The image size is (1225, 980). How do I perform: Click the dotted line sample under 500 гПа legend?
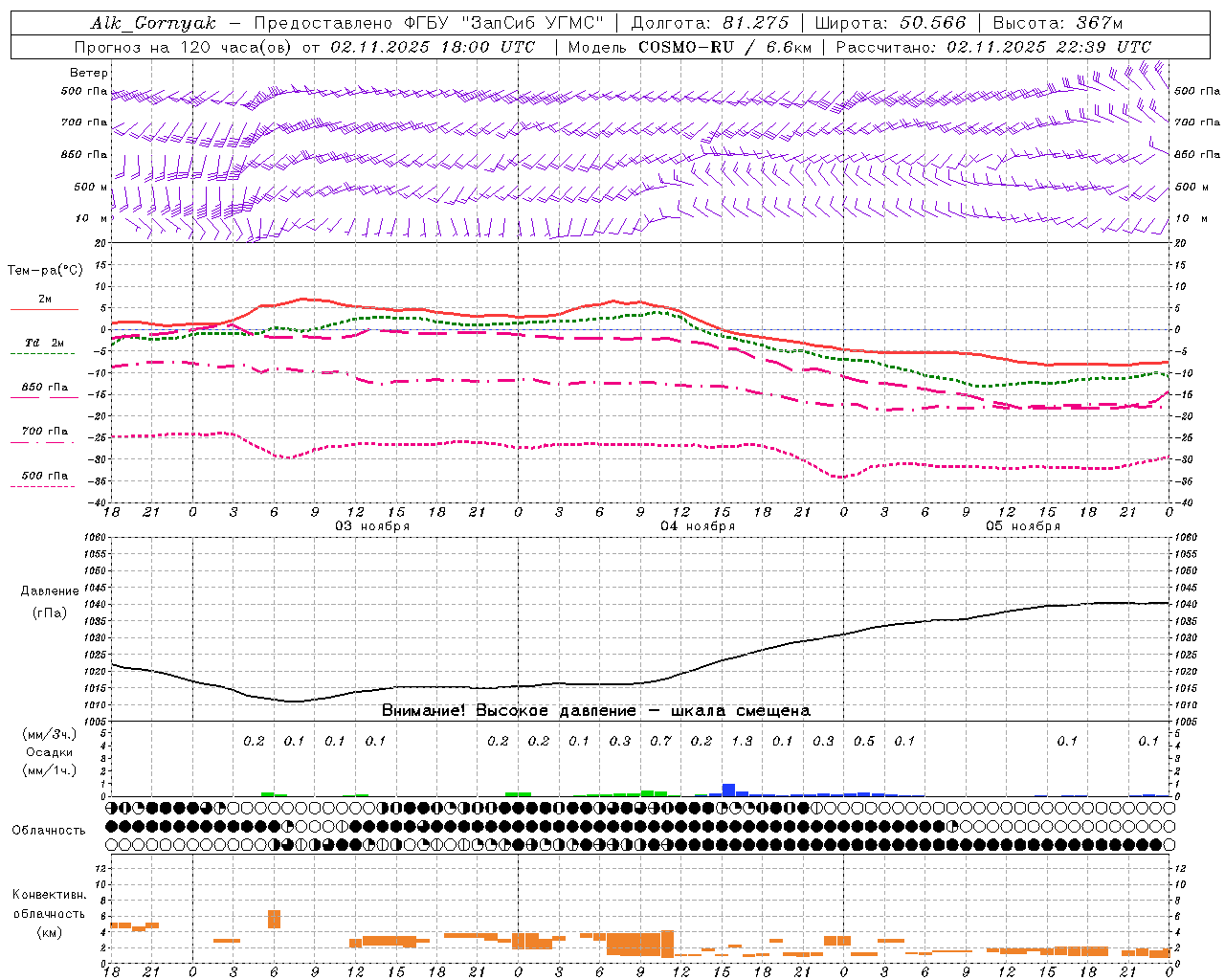(43, 486)
